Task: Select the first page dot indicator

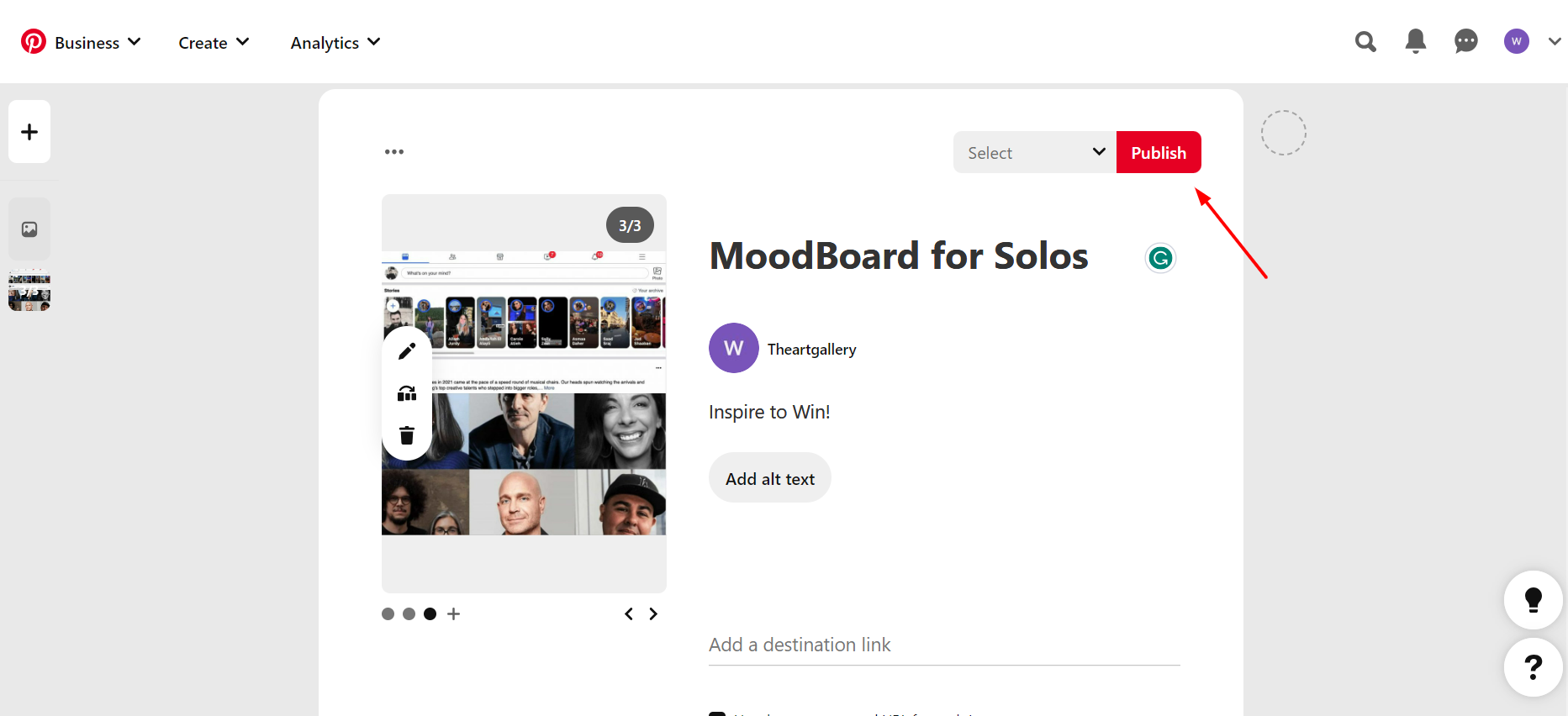Action: point(388,614)
